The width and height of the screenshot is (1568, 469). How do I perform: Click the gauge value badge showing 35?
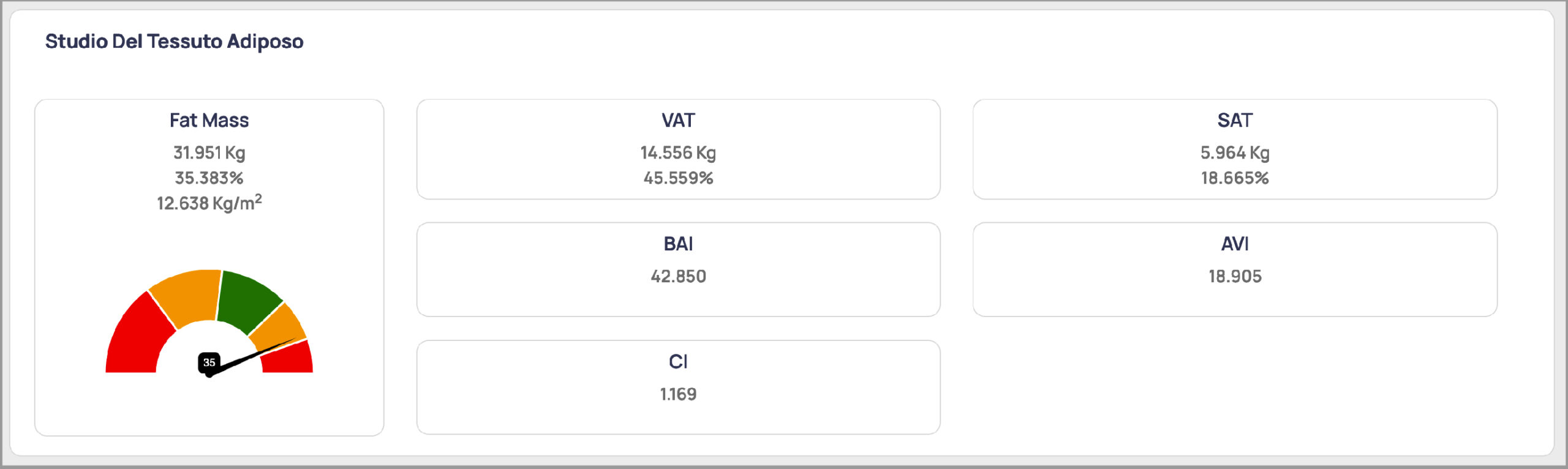[209, 362]
